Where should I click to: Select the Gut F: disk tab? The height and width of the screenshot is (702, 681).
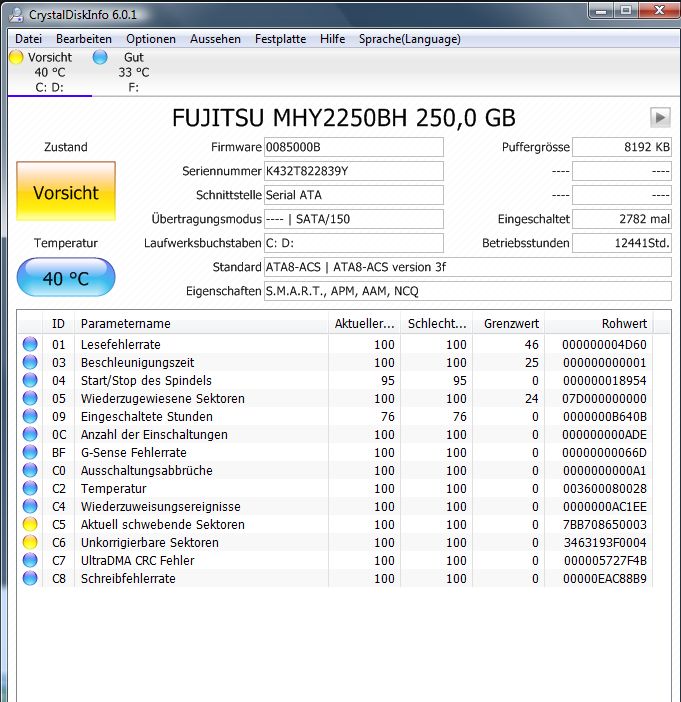pyautogui.click(x=133, y=72)
